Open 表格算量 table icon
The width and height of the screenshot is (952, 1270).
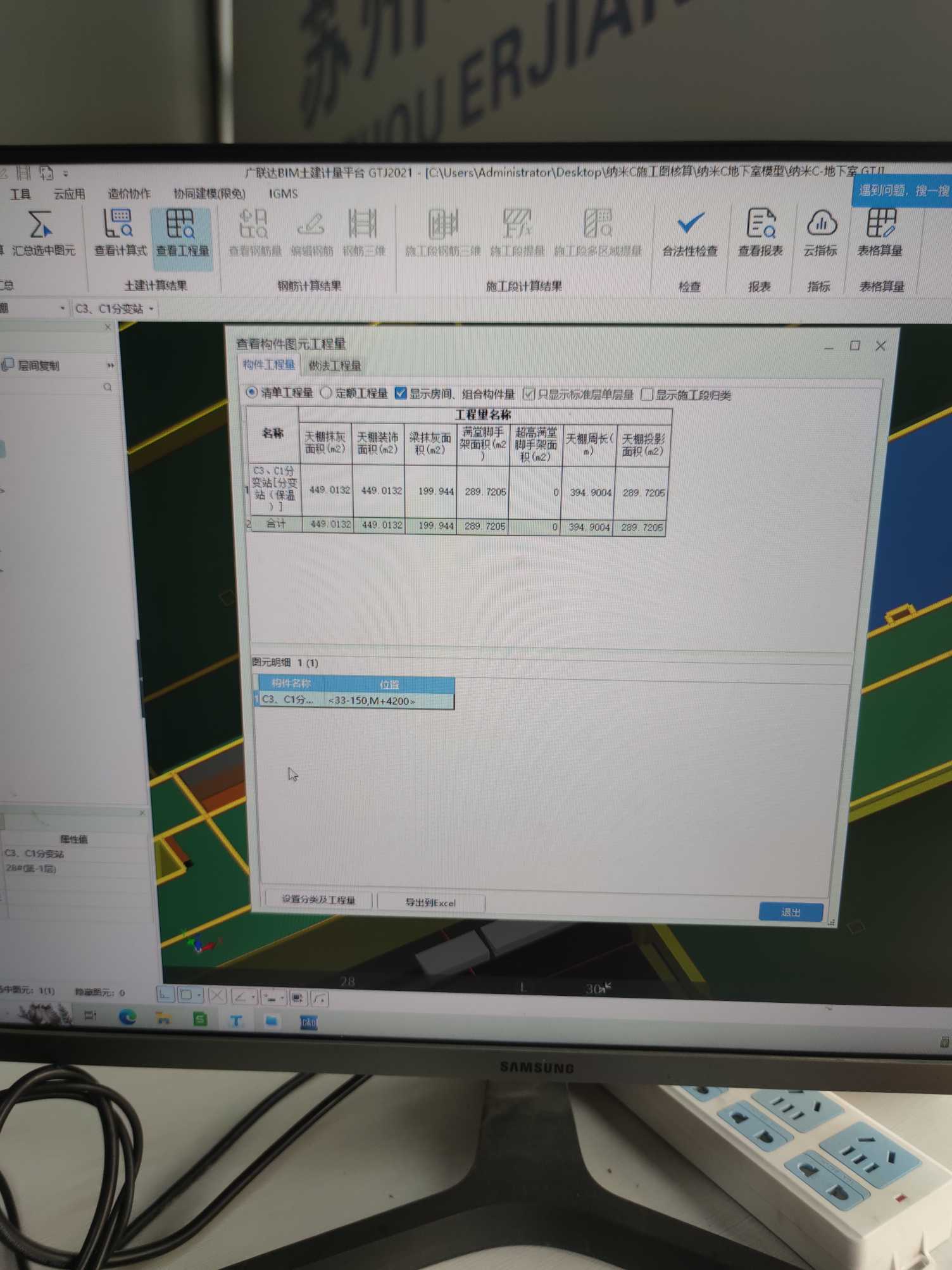pos(880,224)
